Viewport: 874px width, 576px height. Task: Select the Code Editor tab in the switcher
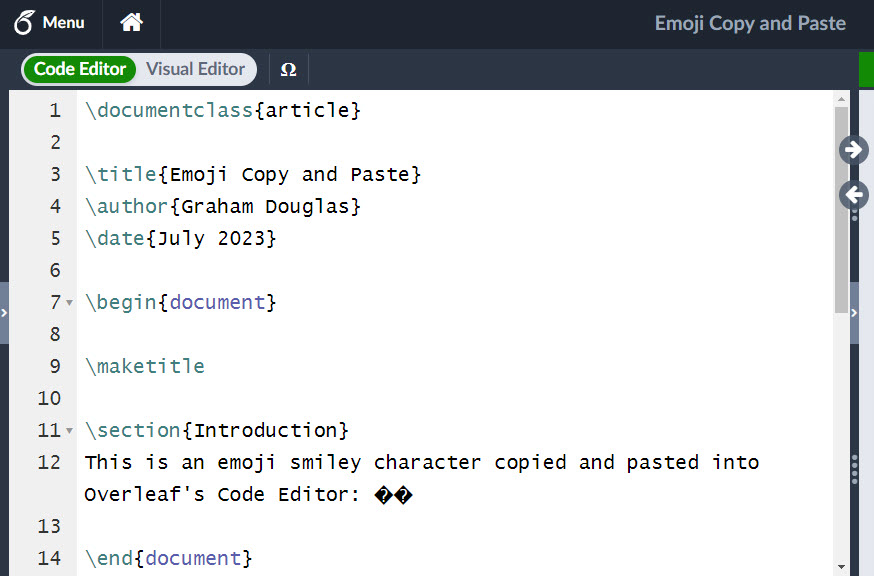pyautogui.click(x=79, y=69)
